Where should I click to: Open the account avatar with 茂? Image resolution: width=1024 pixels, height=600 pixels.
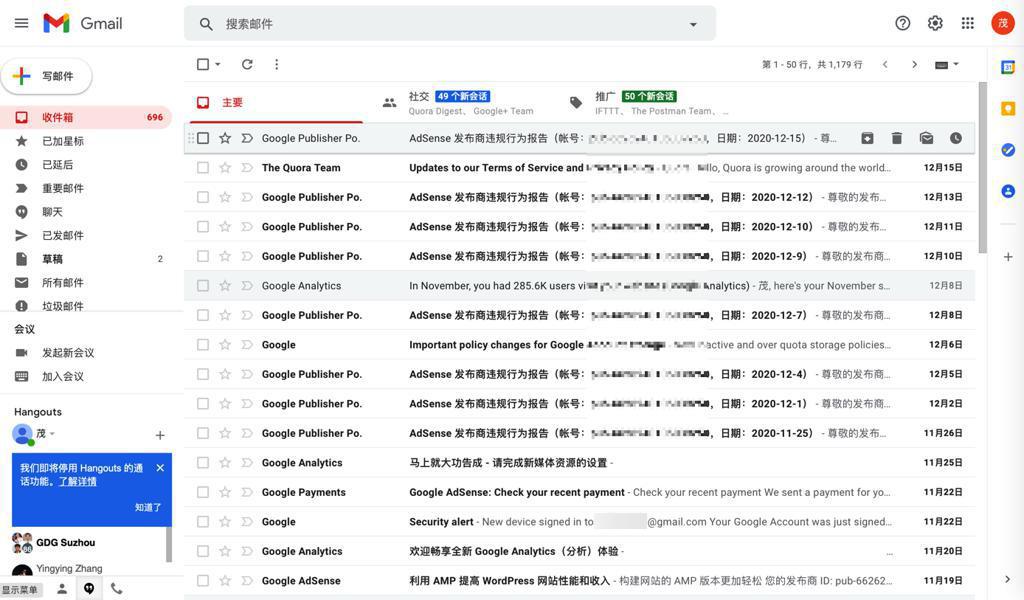1002,24
